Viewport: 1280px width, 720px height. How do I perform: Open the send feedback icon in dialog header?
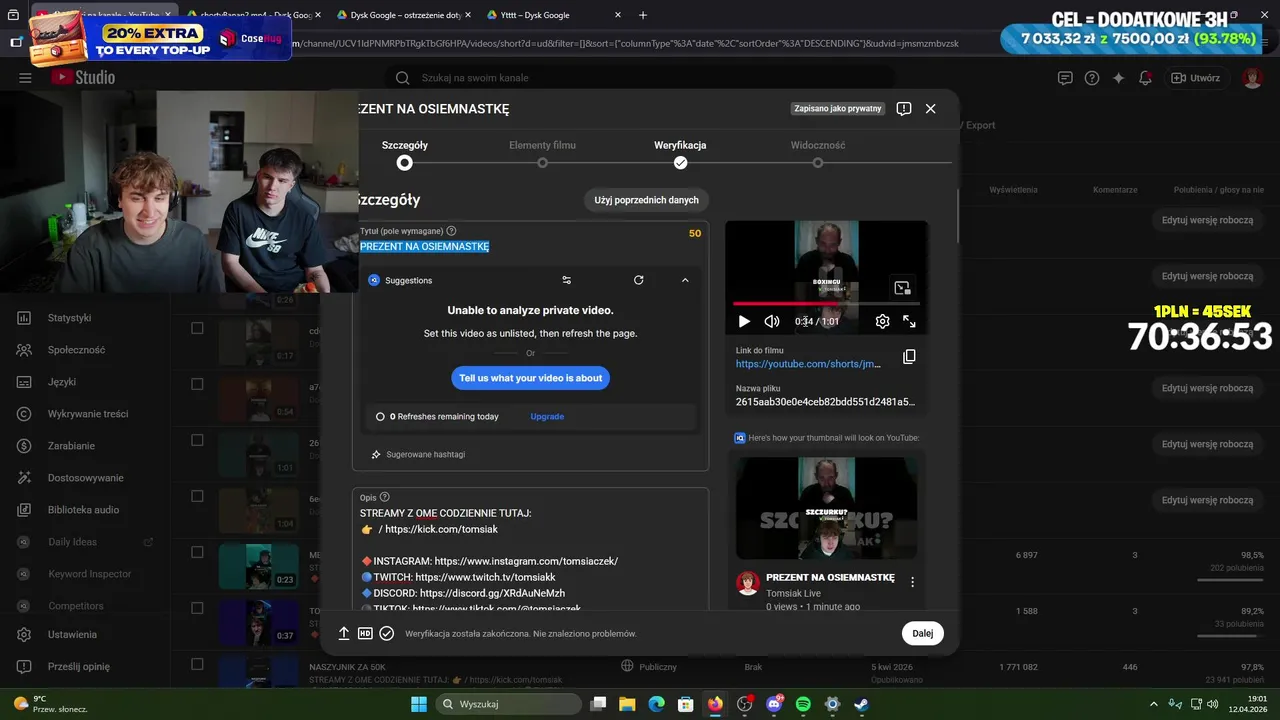904,109
